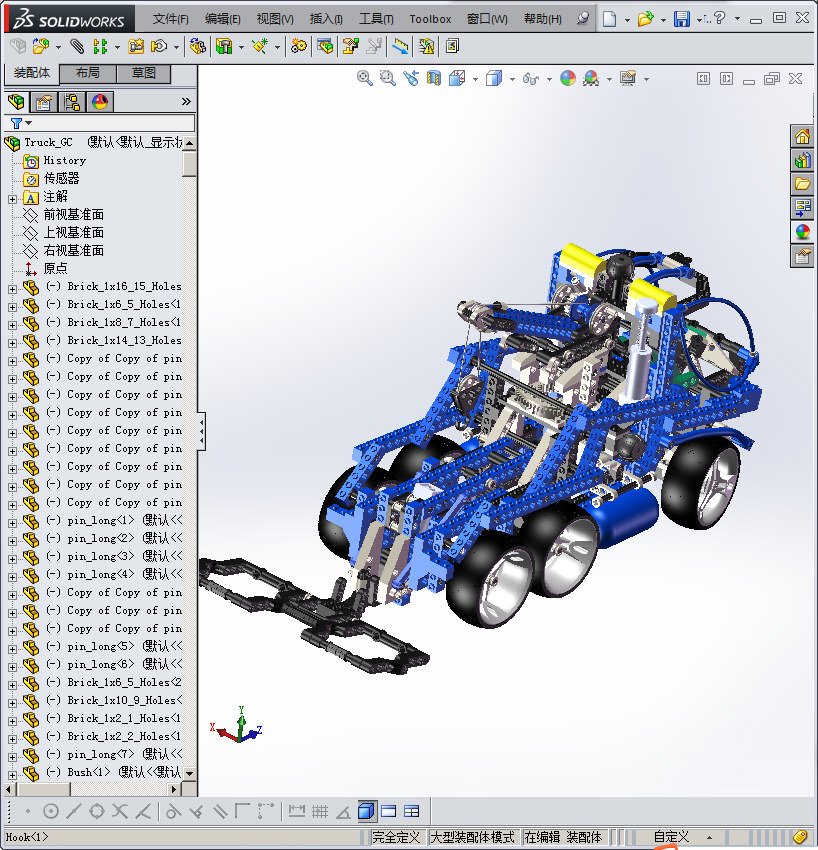The width and height of the screenshot is (818, 850).
Task: Expand the Brick_1x16_15_Holes component
Action: click(12, 289)
